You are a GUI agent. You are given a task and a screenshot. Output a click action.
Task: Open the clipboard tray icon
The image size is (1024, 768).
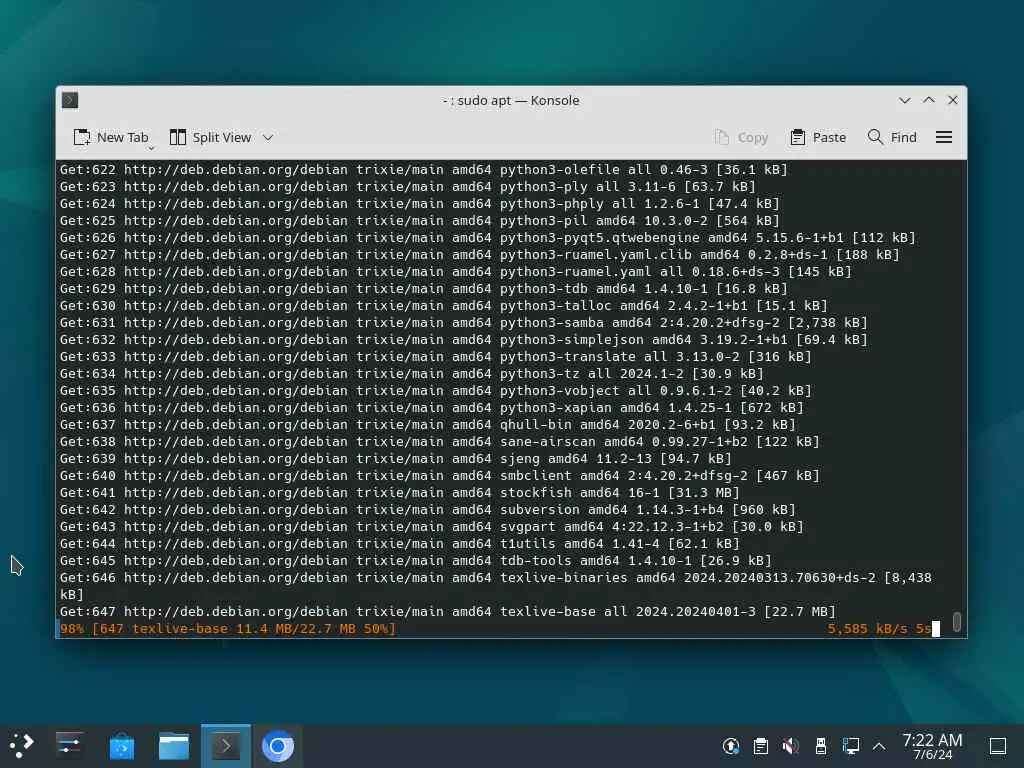point(761,746)
